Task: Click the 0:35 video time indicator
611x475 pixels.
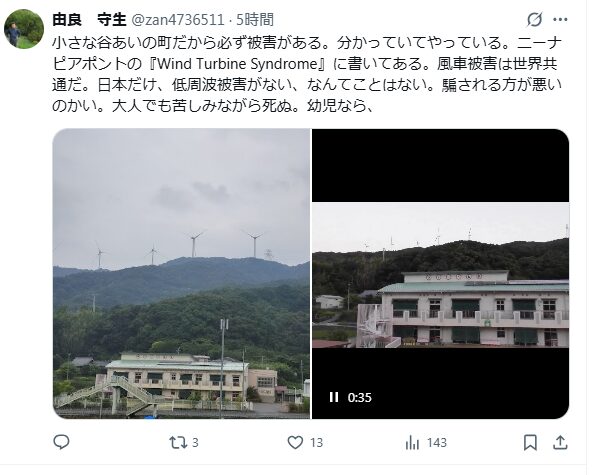Action: click(x=359, y=397)
